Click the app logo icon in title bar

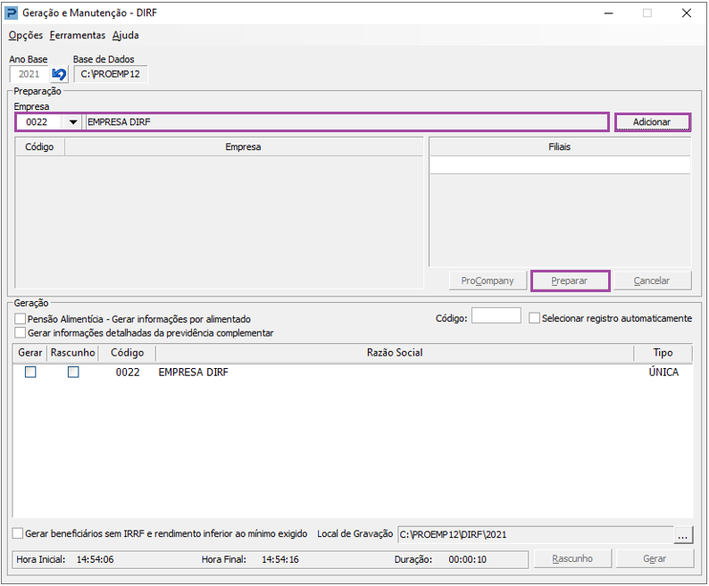12,13
